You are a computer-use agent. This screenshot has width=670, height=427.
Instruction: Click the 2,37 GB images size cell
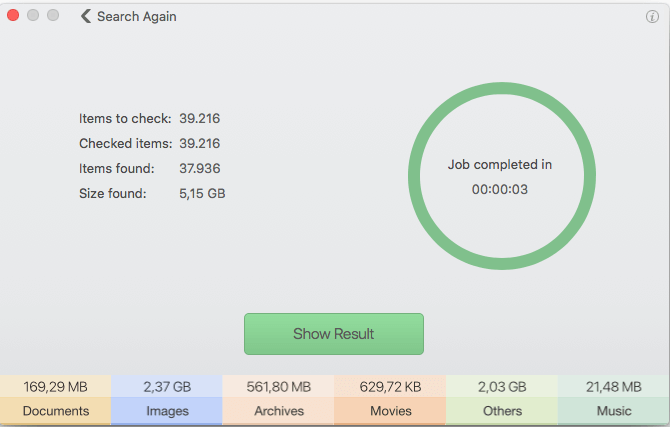pos(167,386)
